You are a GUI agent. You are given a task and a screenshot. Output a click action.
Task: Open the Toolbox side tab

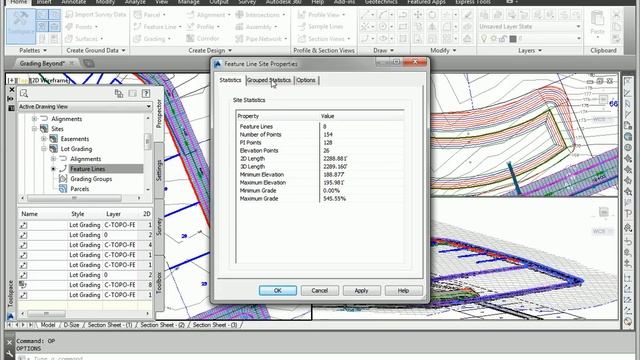(159, 282)
